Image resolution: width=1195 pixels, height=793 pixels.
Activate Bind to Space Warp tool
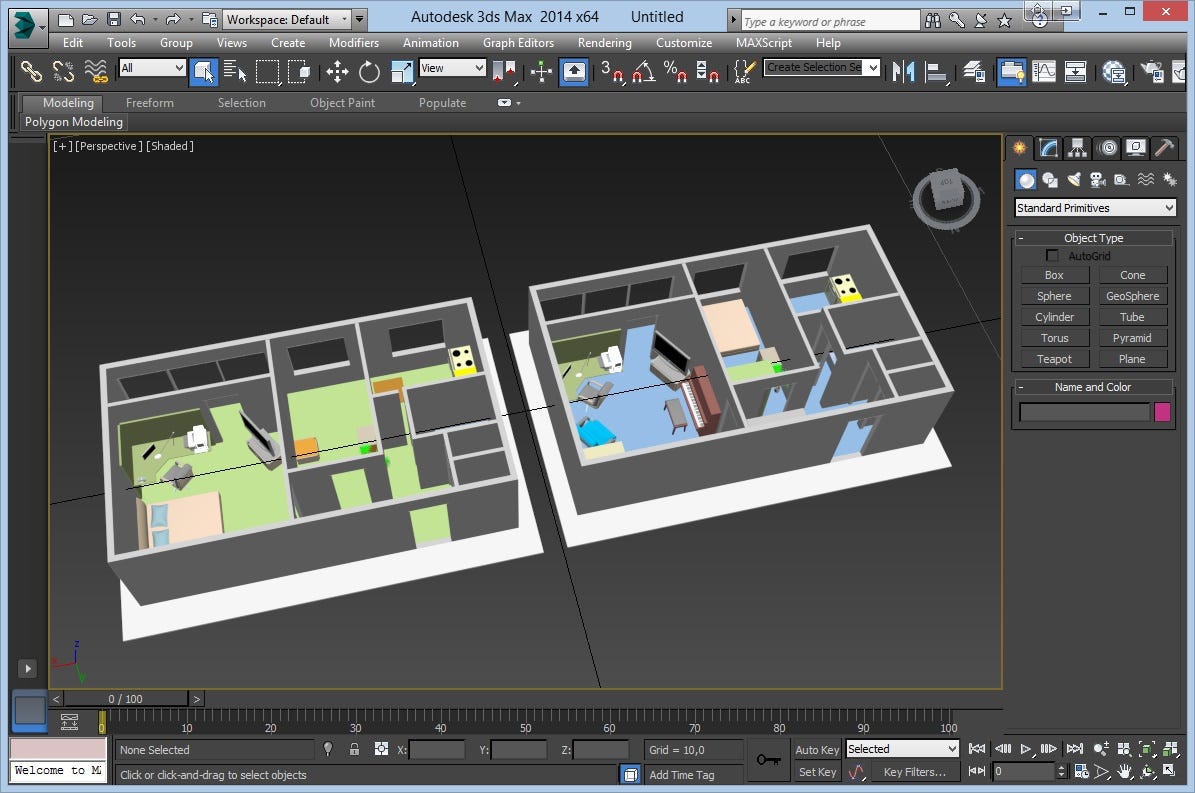pos(95,72)
